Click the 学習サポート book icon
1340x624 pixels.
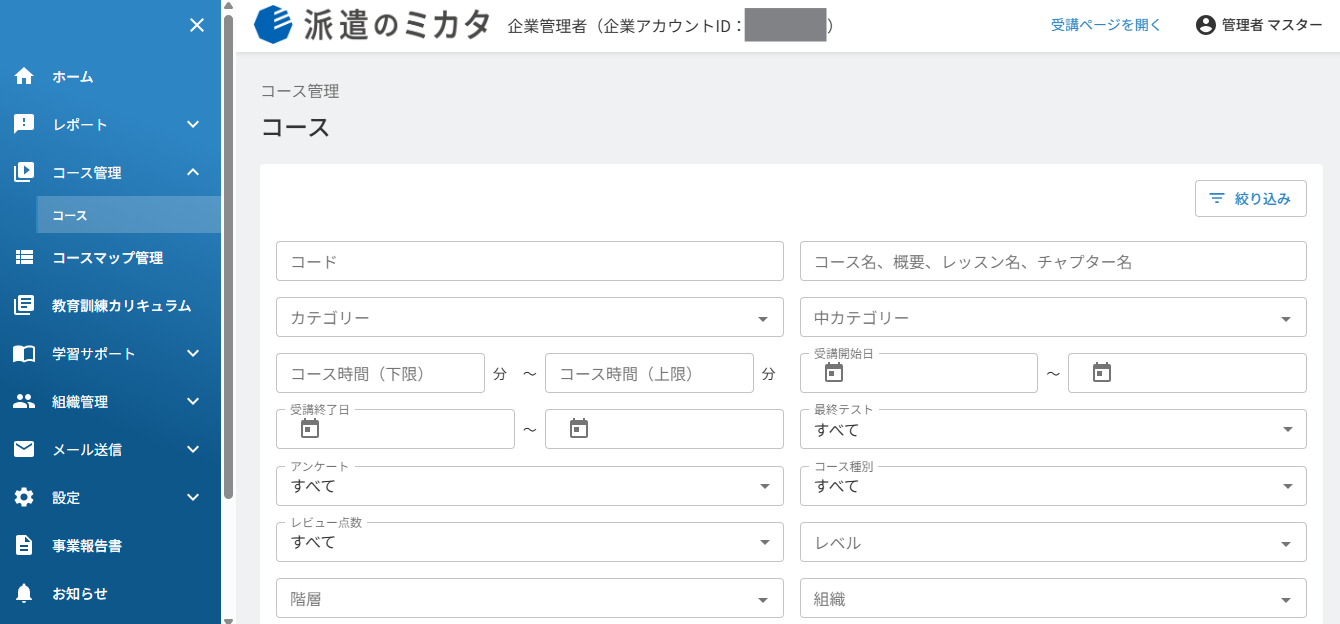click(x=24, y=354)
